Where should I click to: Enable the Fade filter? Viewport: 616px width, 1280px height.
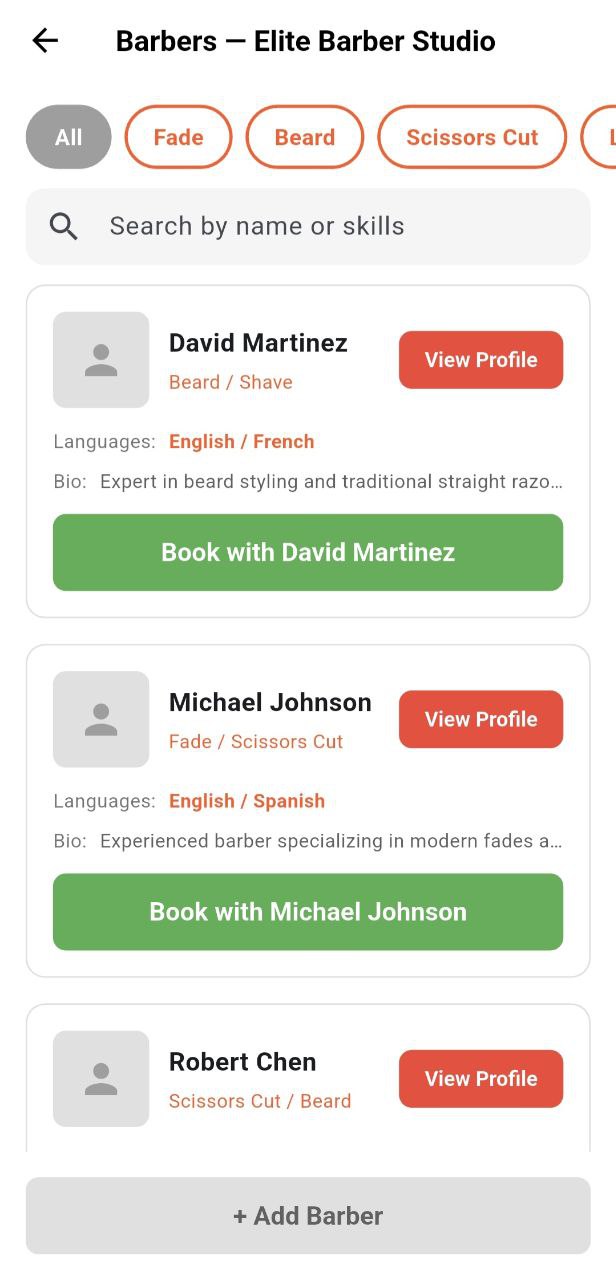pyautogui.click(x=178, y=137)
